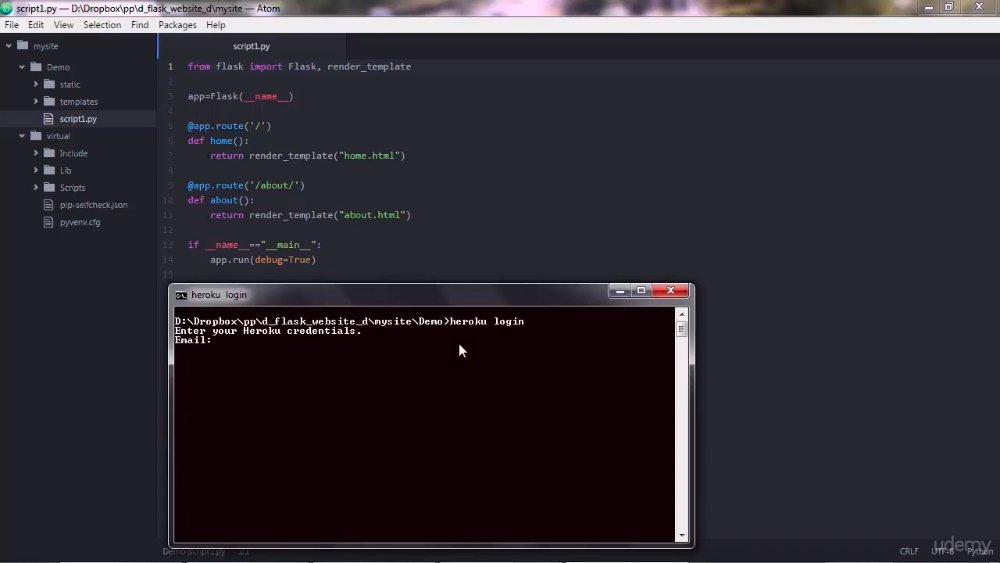Click the static folder icon
The width and height of the screenshot is (1000, 563).
(50, 84)
